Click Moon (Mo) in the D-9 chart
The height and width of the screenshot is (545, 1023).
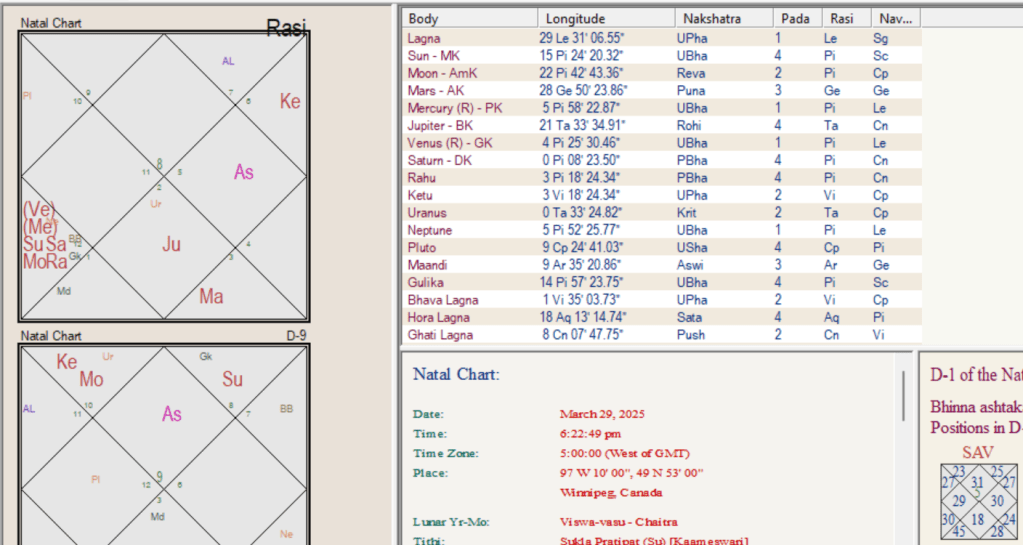pos(91,380)
